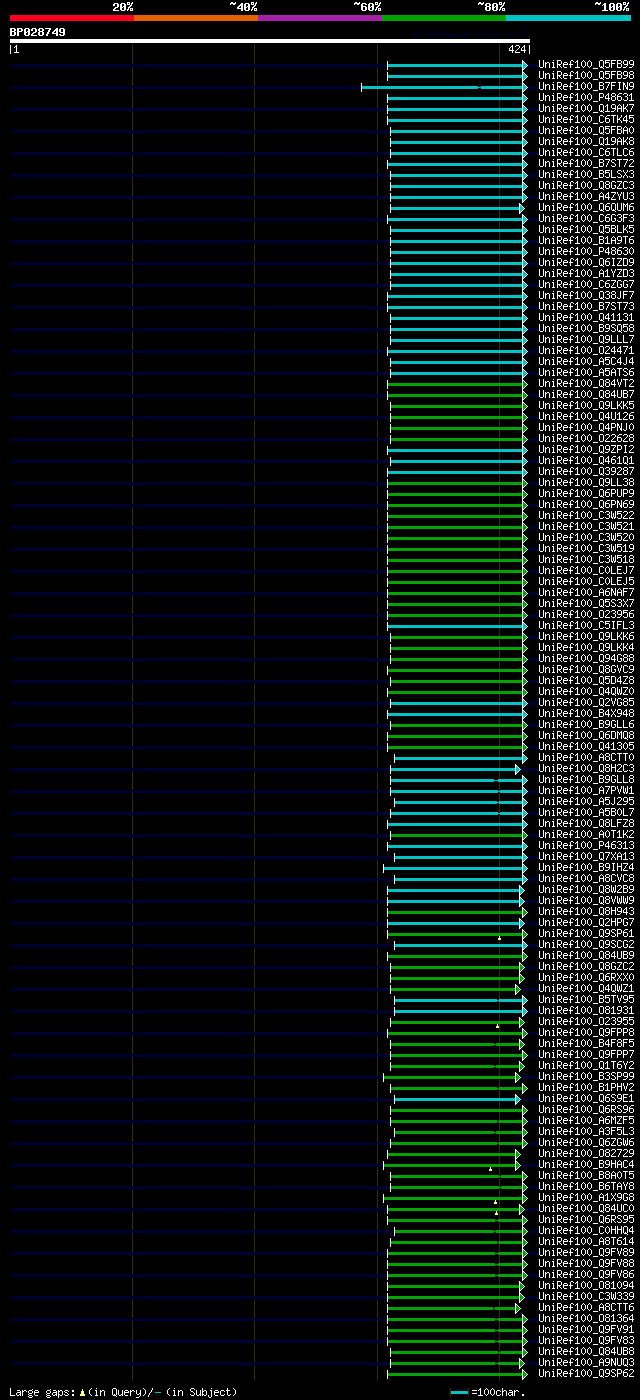Screen dimensions: 640x1400
Task: Open UniRef100_P48631 hit label
Action: point(586,97)
